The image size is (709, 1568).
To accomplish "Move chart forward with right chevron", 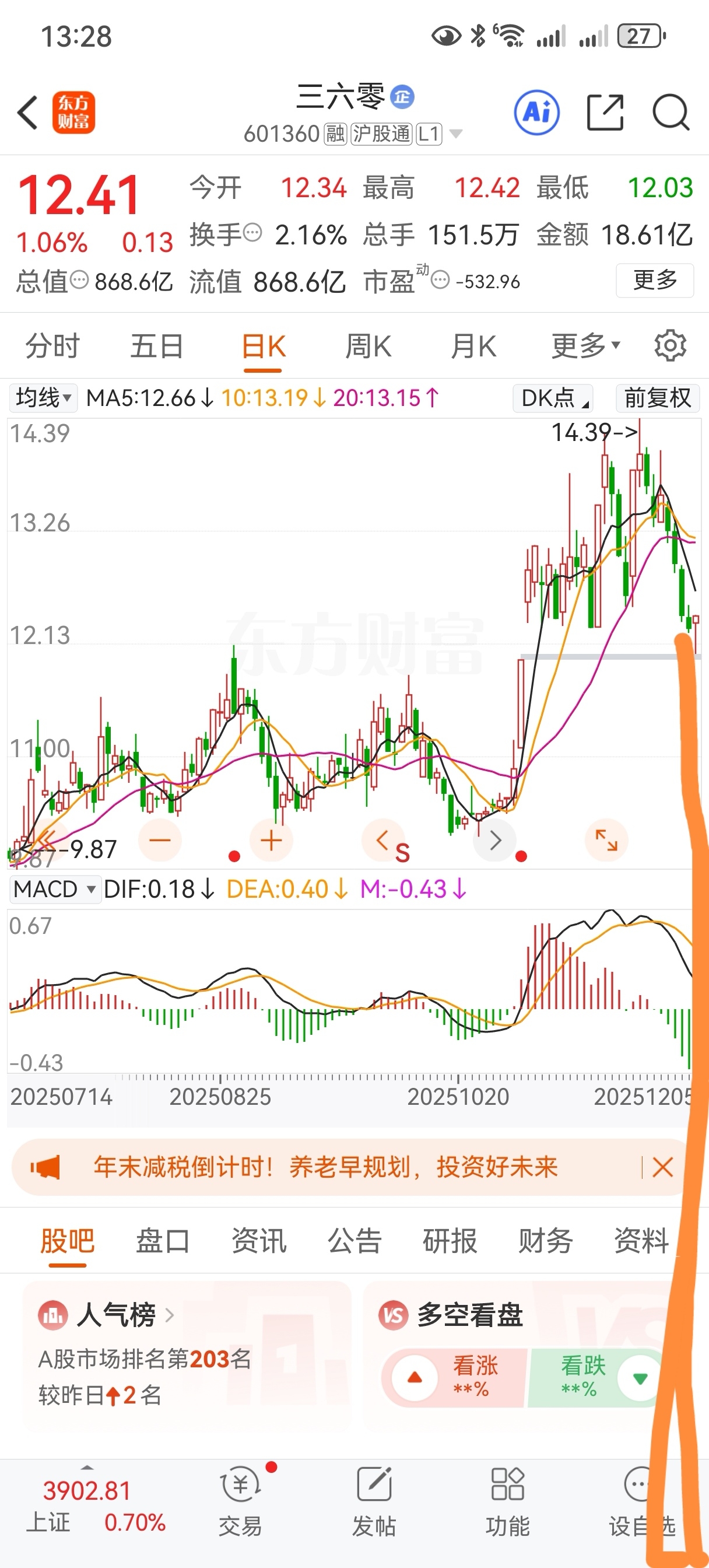I will (x=495, y=841).
